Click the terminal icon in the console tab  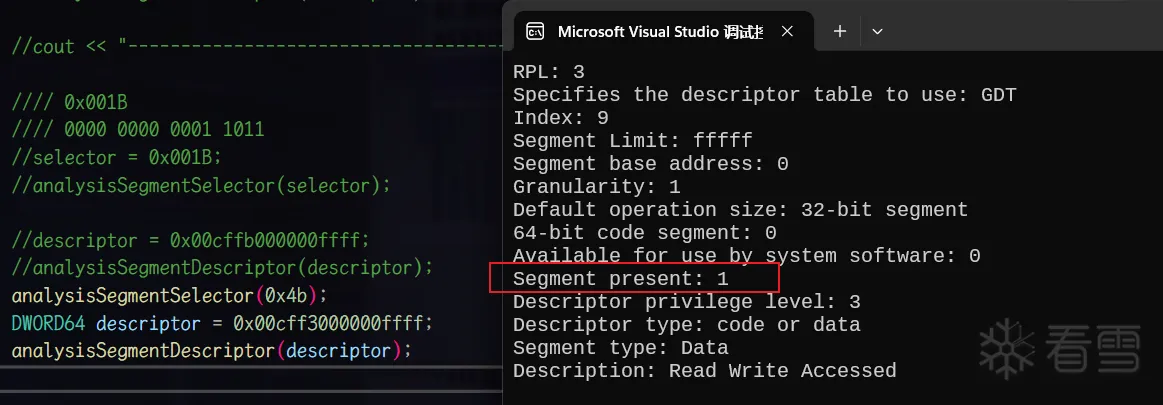pyautogui.click(x=535, y=31)
